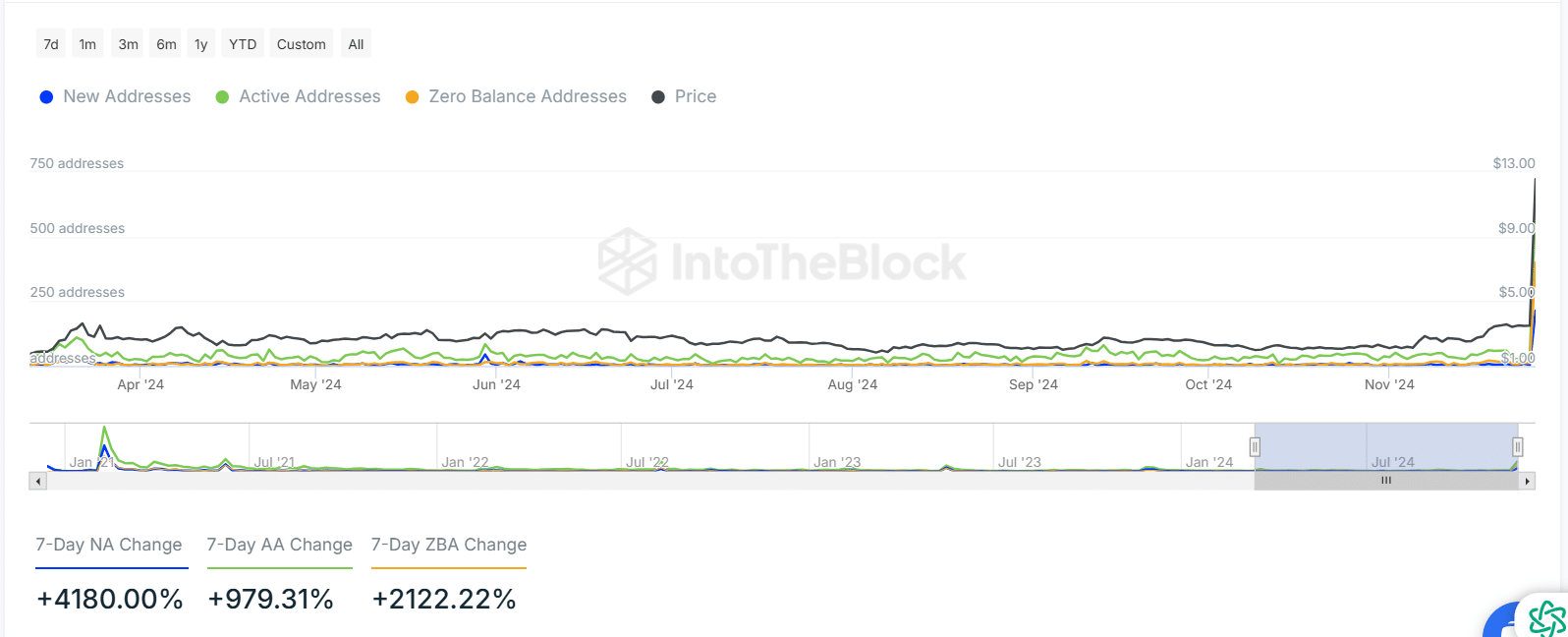Click the Nov '24 axis label
The height and width of the screenshot is (637, 1568).
coord(1389,384)
